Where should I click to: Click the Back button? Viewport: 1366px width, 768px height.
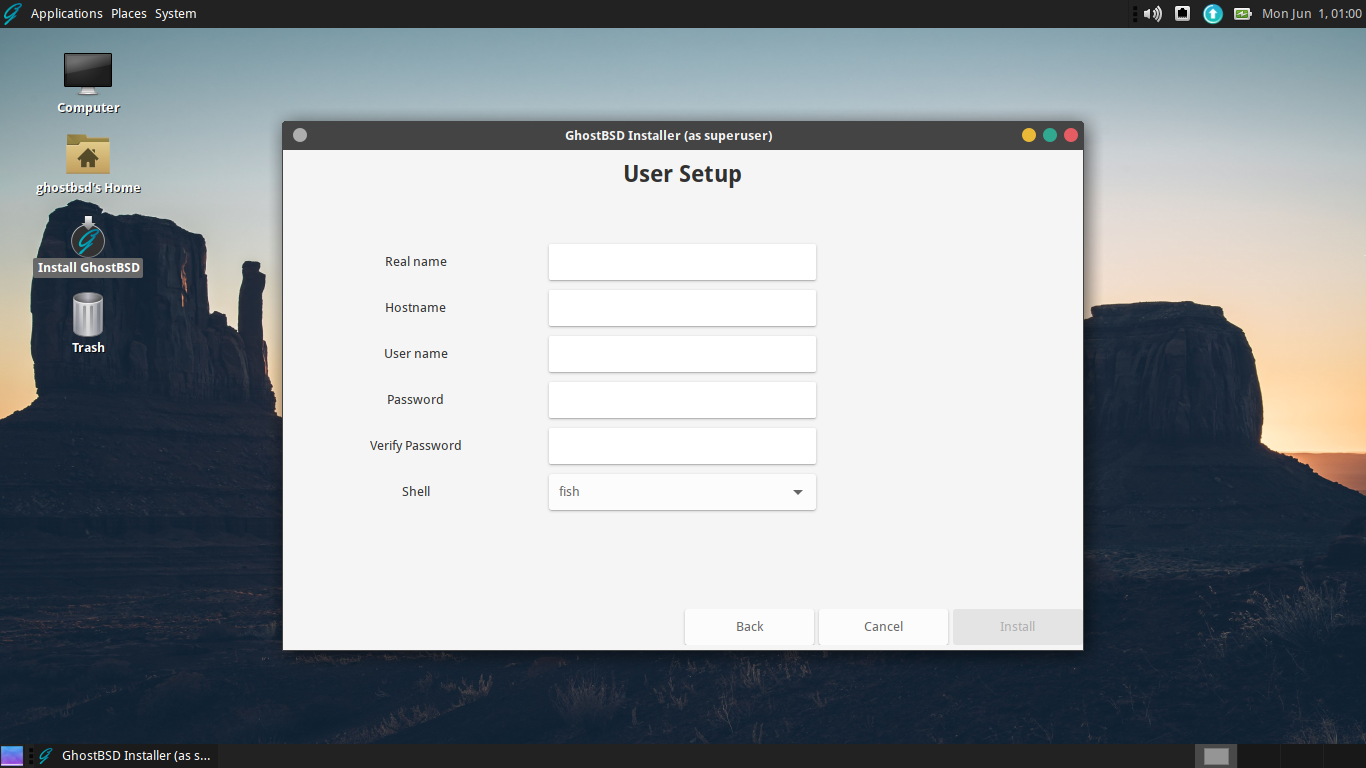749,627
